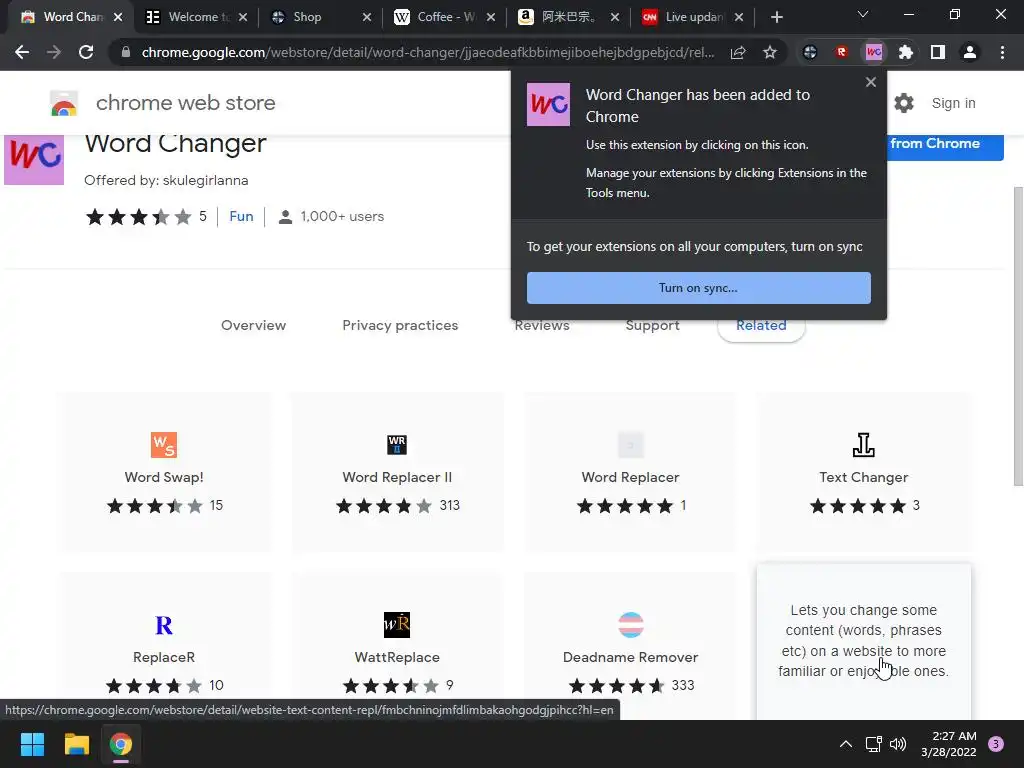Image resolution: width=1024 pixels, height=768 pixels.
Task: Click the Chrome taskbar icon
Action: click(x=120, y=744)
